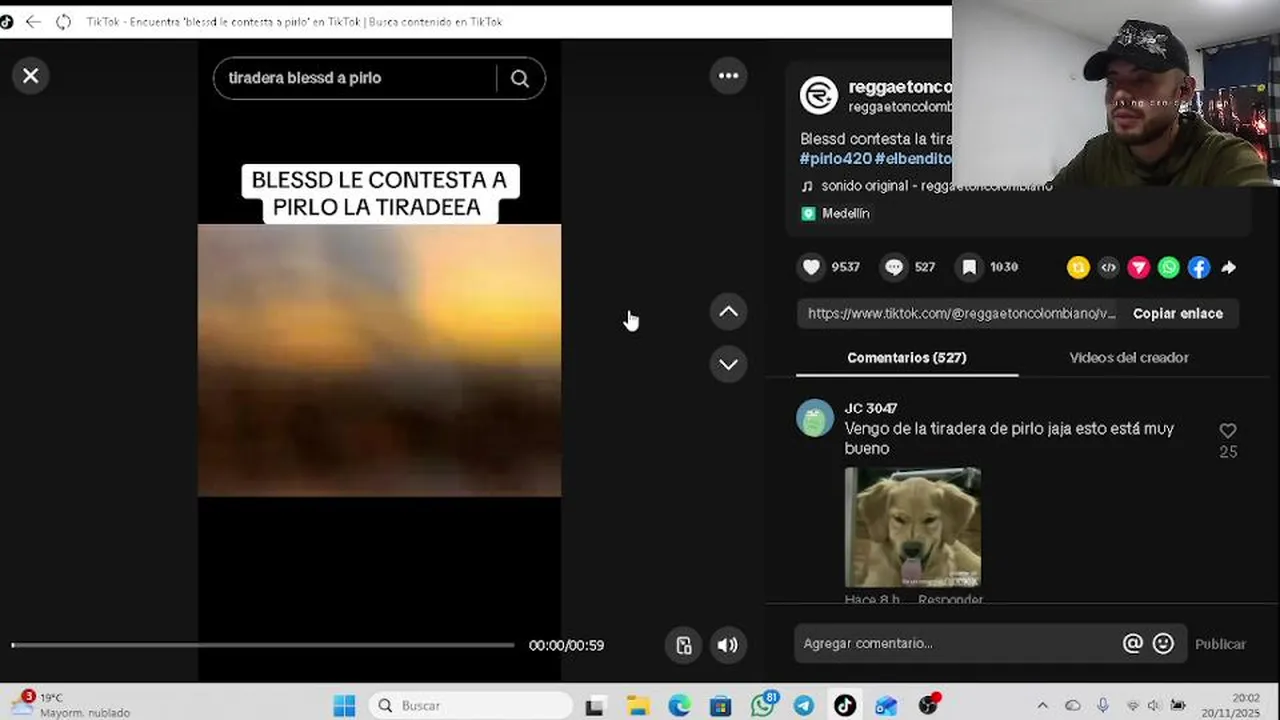Click the auto-scroll icon beside the volume button
1280x720 pixels.
(x=683, y=645)
